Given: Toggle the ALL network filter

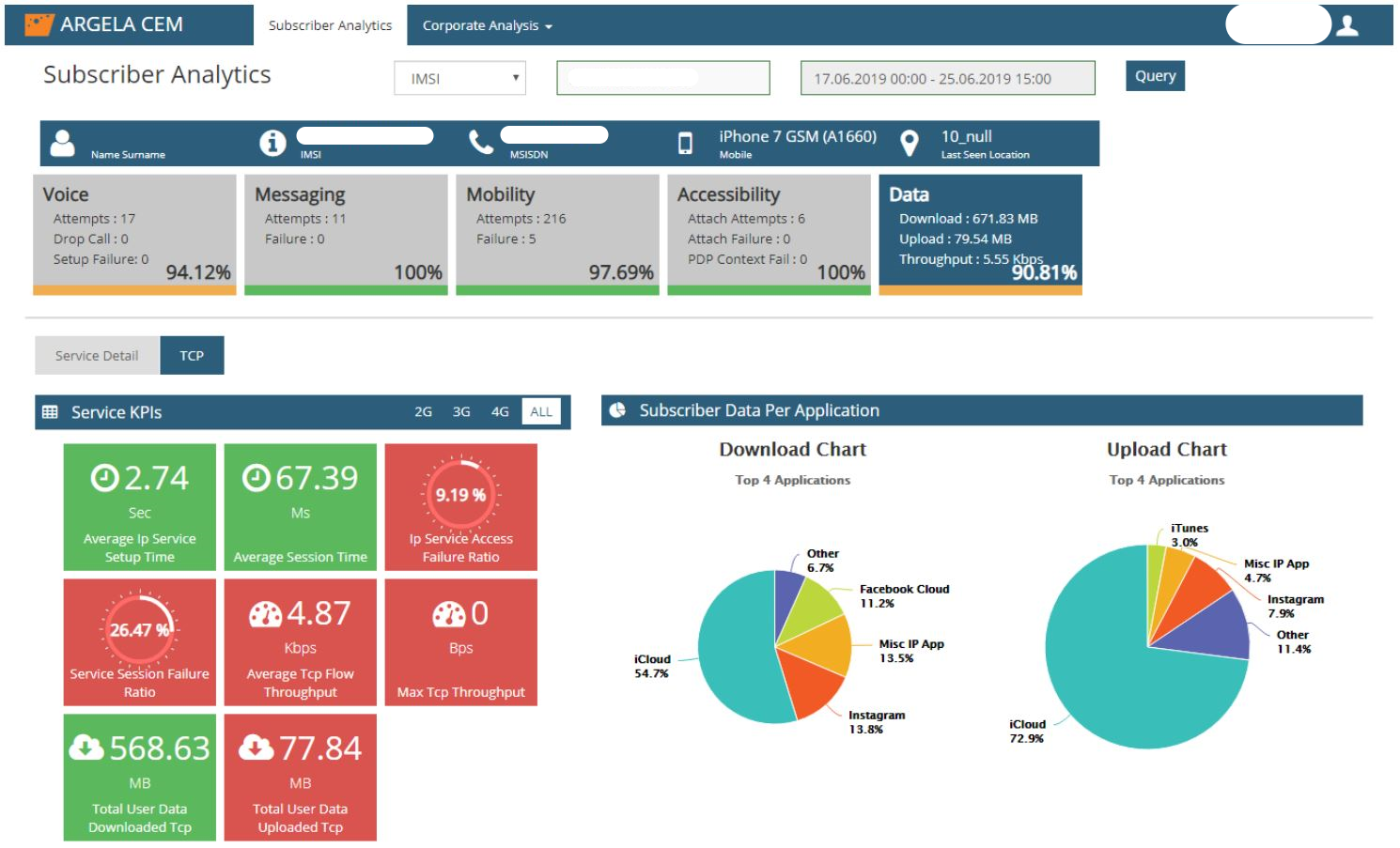Looking at the screenshot, I should 540,411.
